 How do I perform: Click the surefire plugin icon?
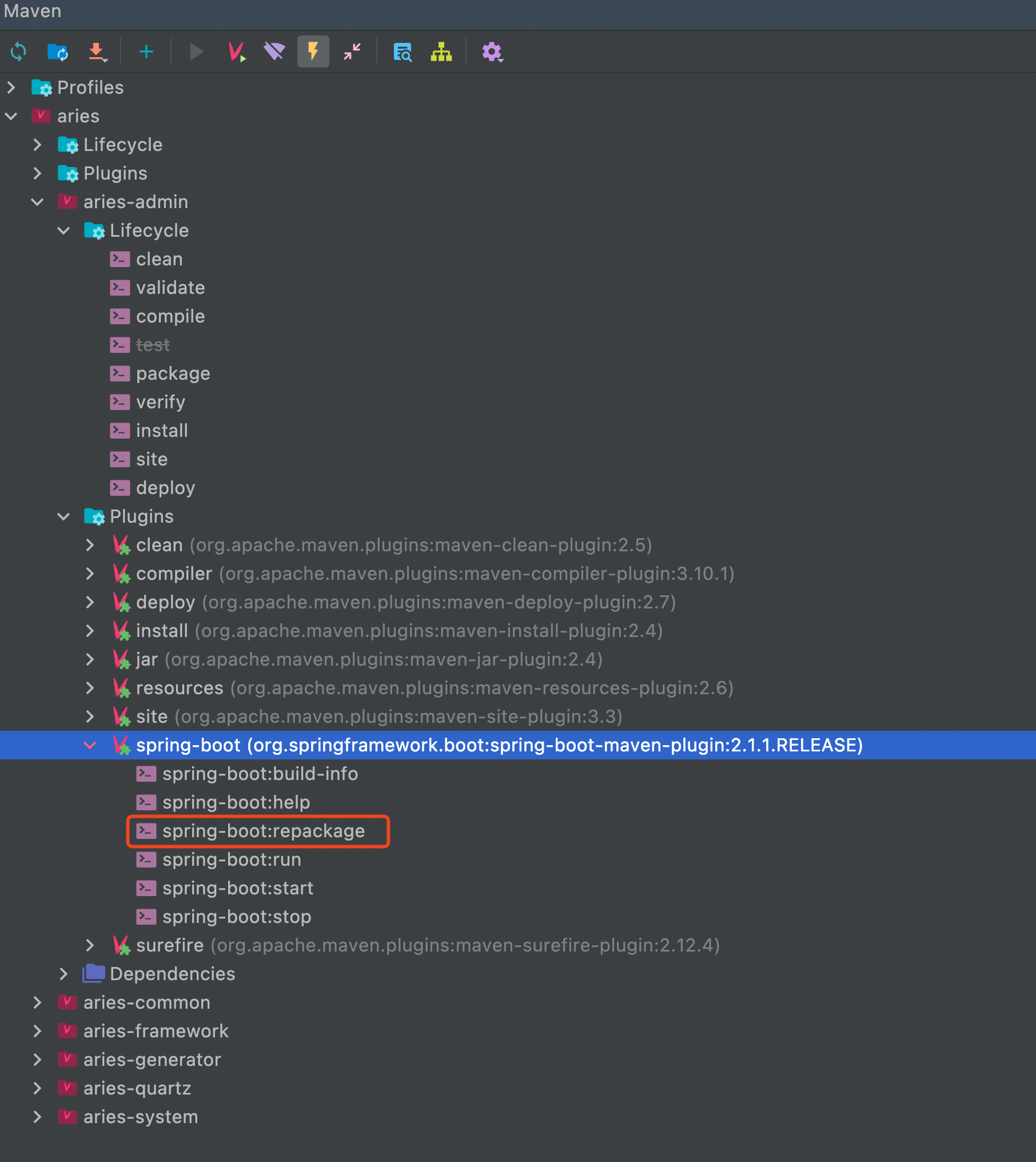pyautogui.click(x=122, y=945)
